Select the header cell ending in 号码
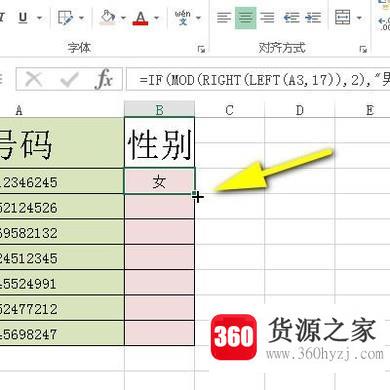The height and width of the screenshot is (390, 390). click(x=62, y=142)
